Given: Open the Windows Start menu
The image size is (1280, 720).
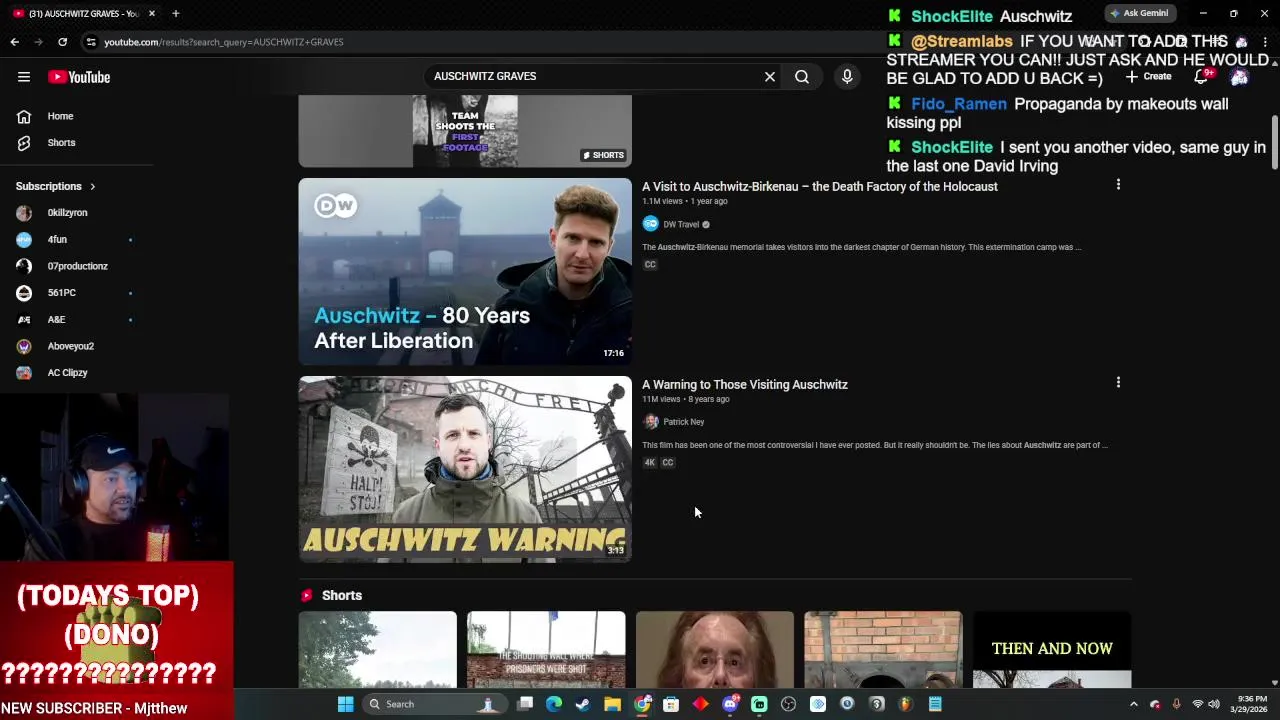Looking at the screenshot, I should 345,704.
